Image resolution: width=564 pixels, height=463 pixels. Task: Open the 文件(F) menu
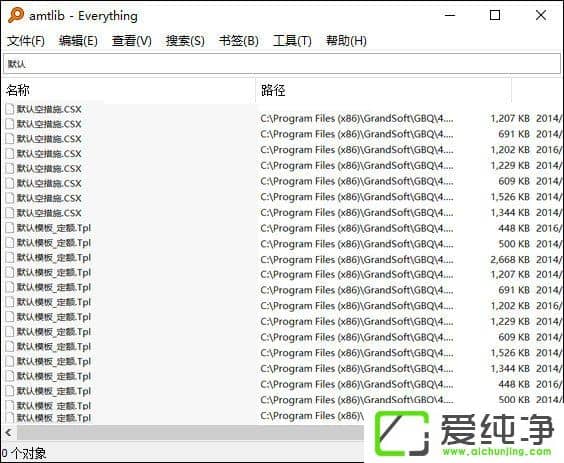click(26, 41)
